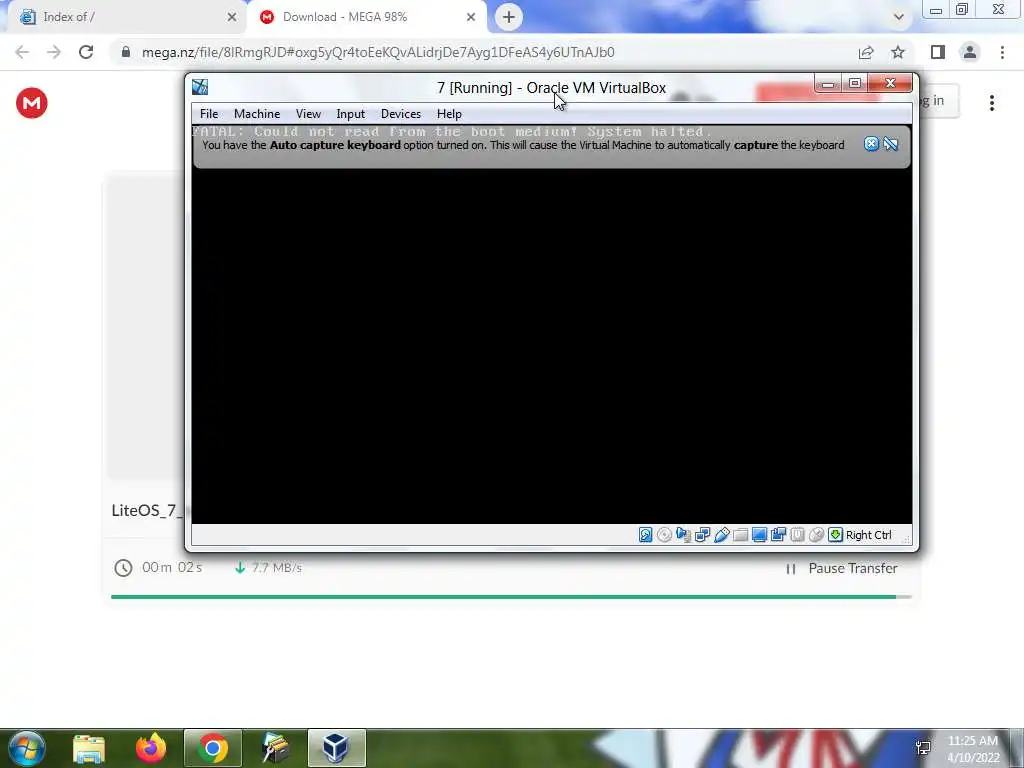Open the audio indicator in VirtualBox status bar
Image resolution: width=1024 pixels, height=768 pixels.
pos(683,535)
